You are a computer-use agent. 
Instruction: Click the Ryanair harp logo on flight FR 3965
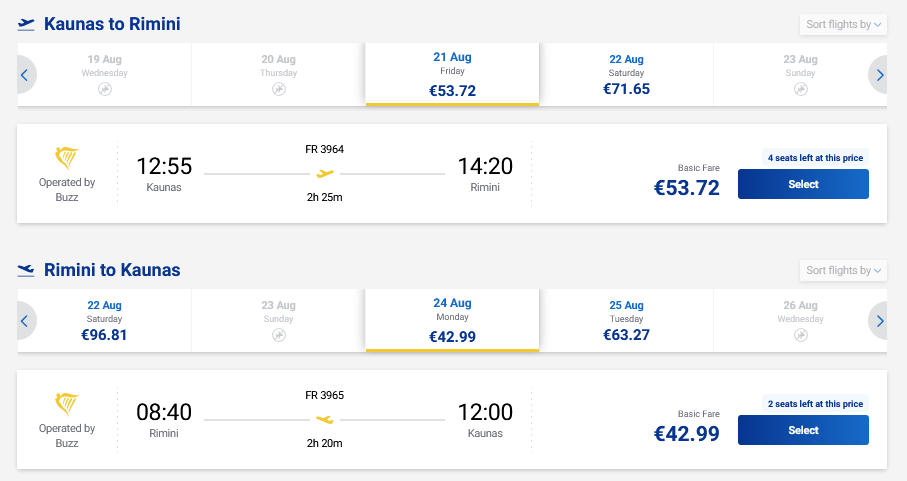point(67,405)
